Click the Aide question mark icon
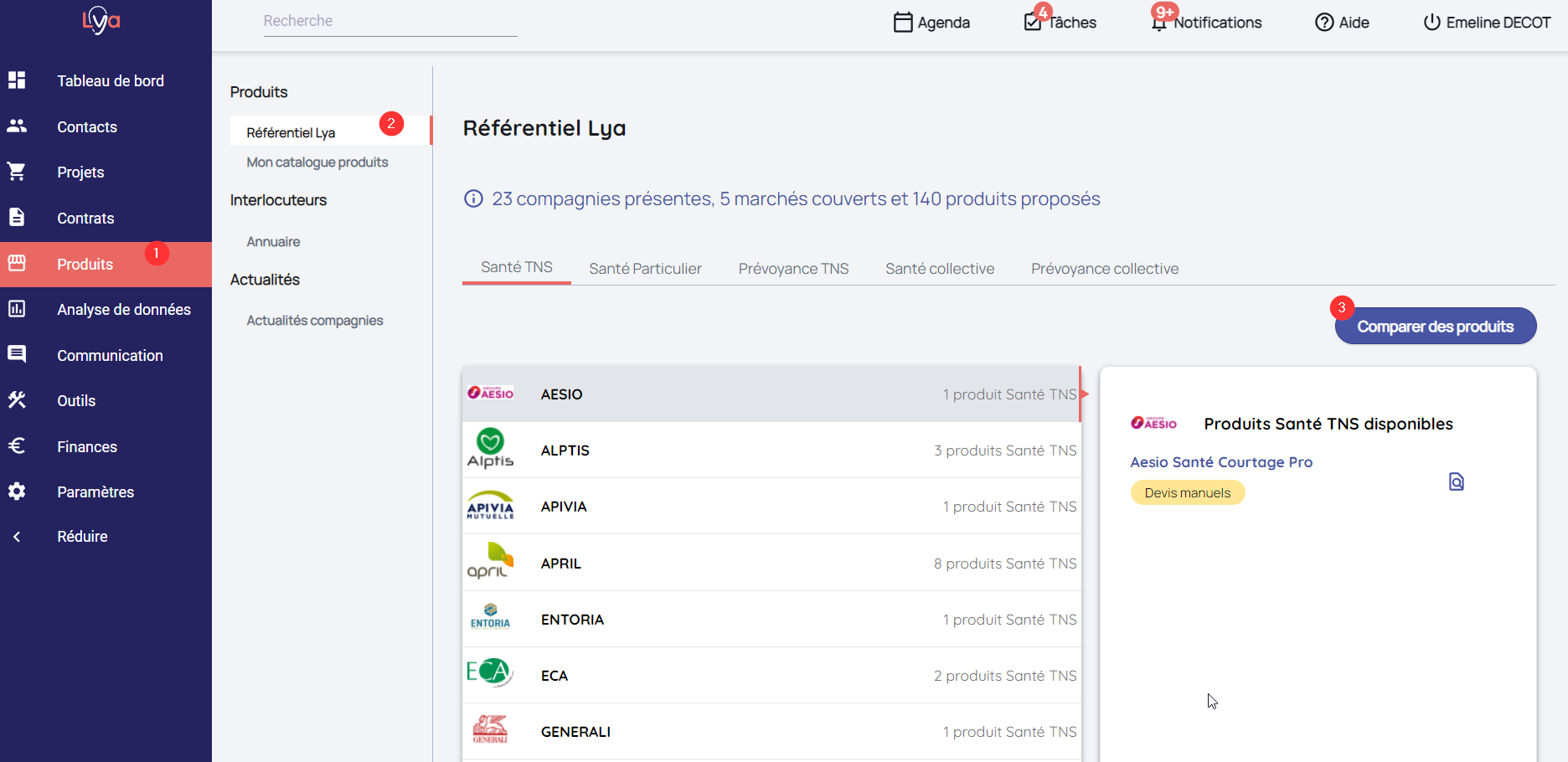Viewport: 1568px width, 762px height. tap(1323, 23)
